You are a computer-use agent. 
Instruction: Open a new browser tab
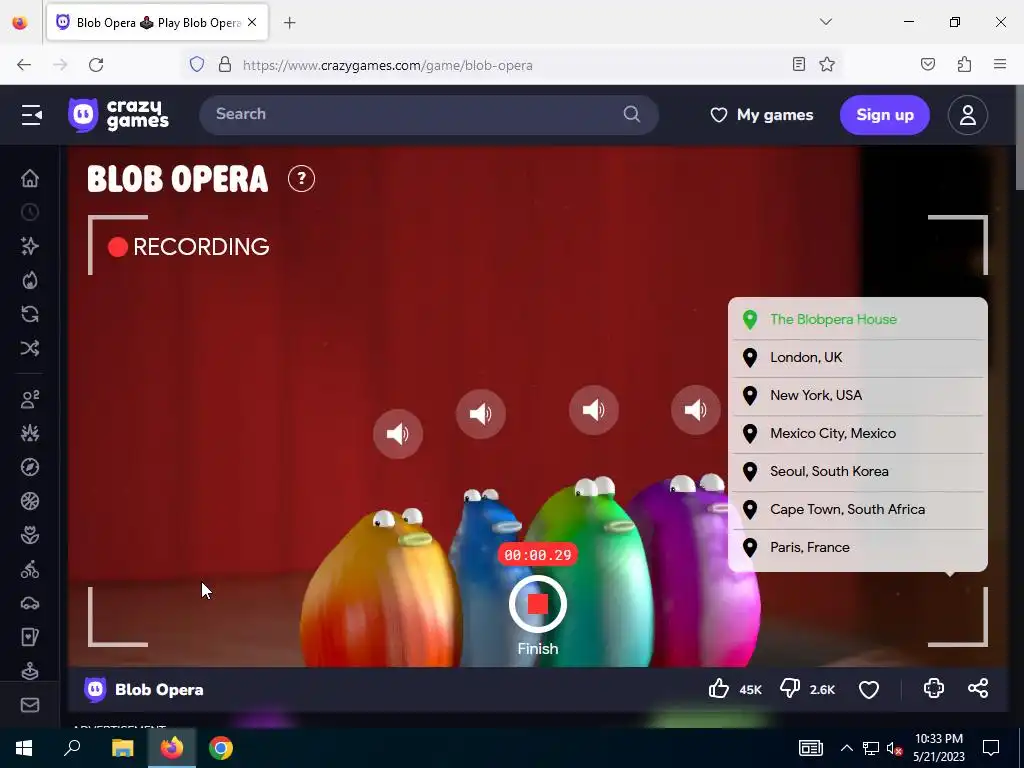(x=289, y=23)
